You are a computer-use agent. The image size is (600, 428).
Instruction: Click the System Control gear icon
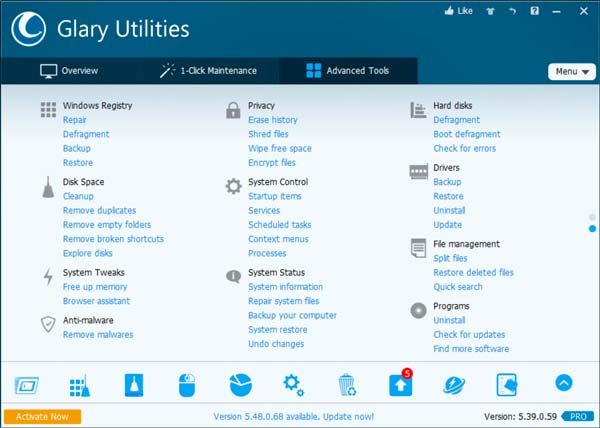[x=233, y=186]
